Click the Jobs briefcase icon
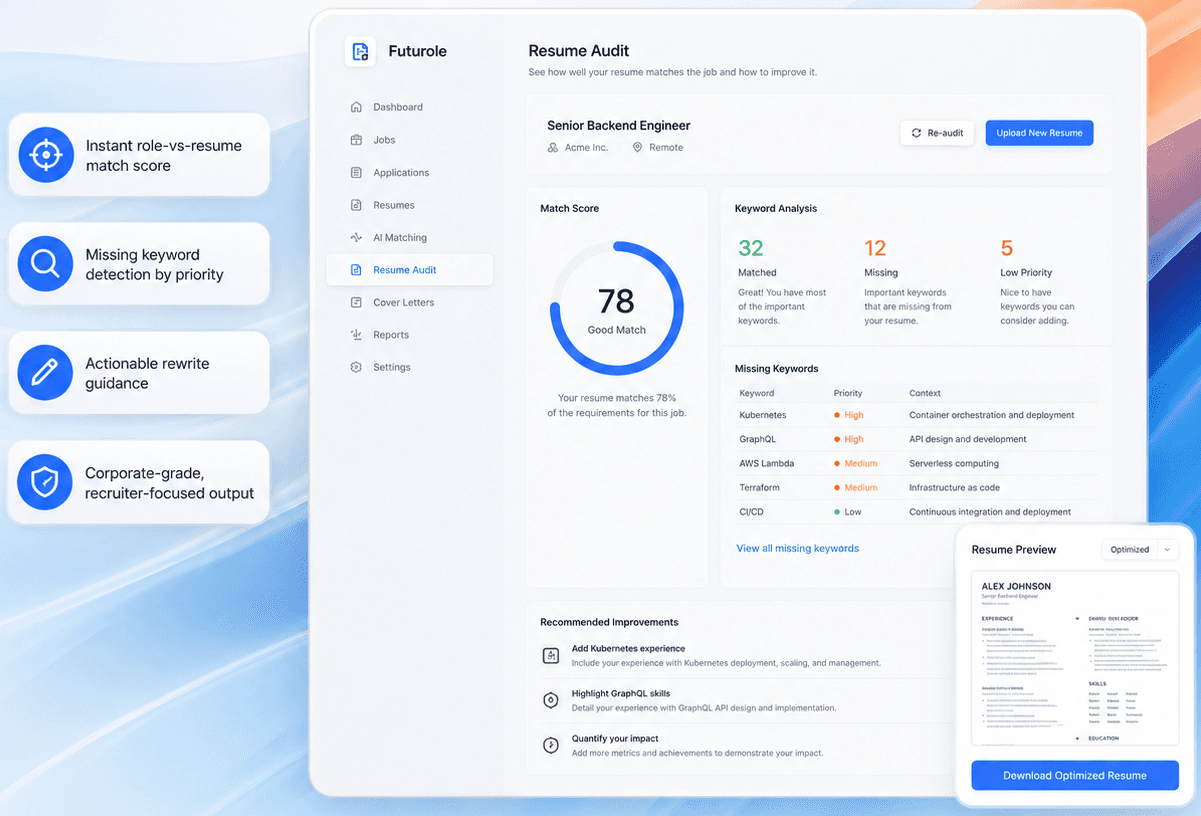This screenshot has width=1201, height=816. pyautogui.click(x=356, y=140)
